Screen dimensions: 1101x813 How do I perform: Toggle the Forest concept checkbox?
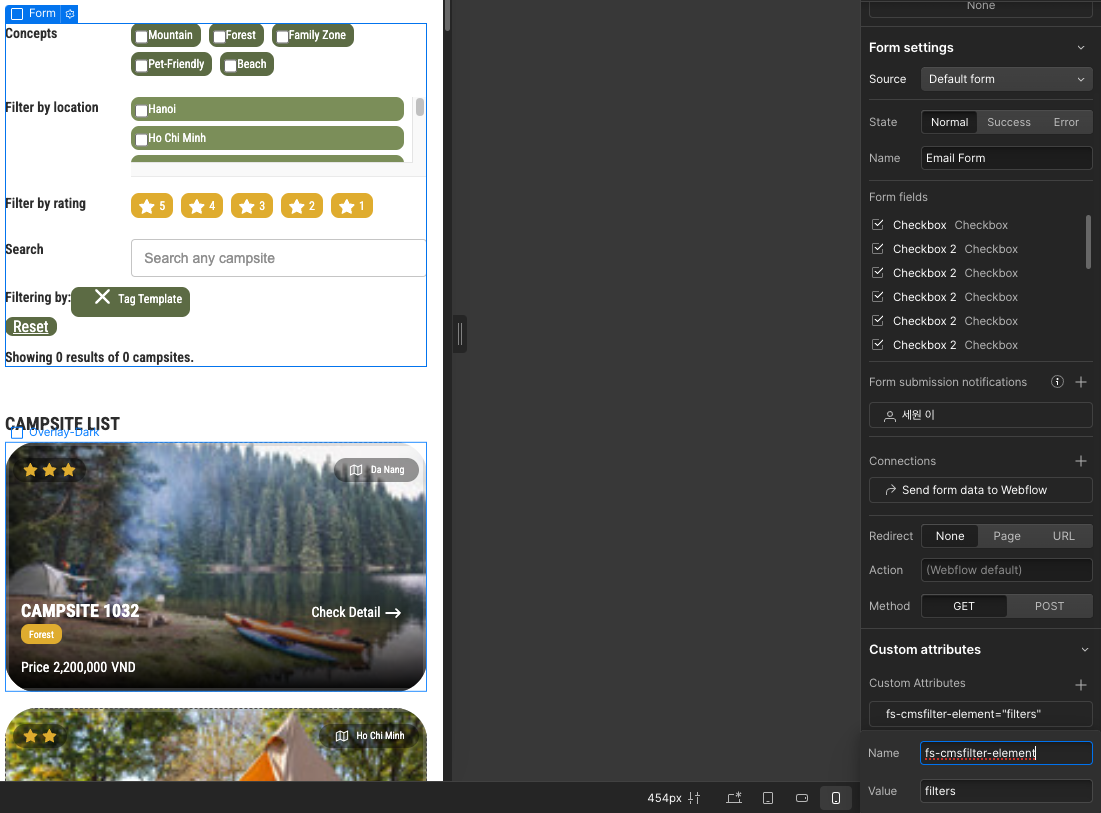220,37
